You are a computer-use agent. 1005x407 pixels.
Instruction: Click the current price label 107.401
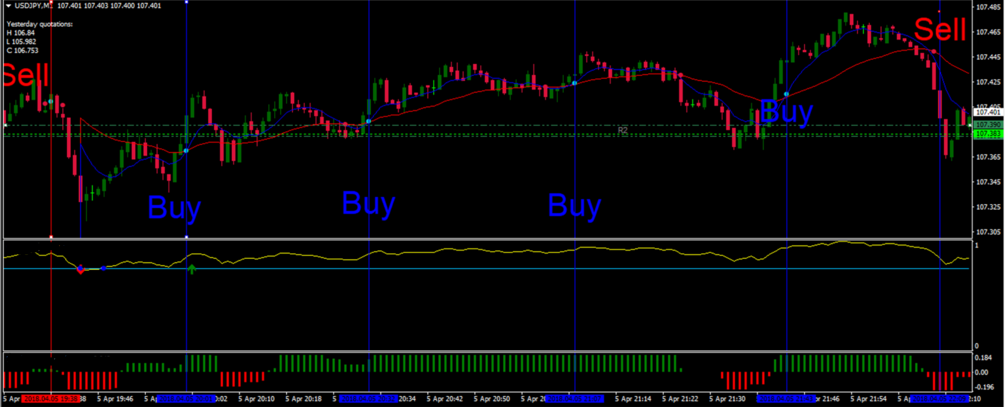987,112
